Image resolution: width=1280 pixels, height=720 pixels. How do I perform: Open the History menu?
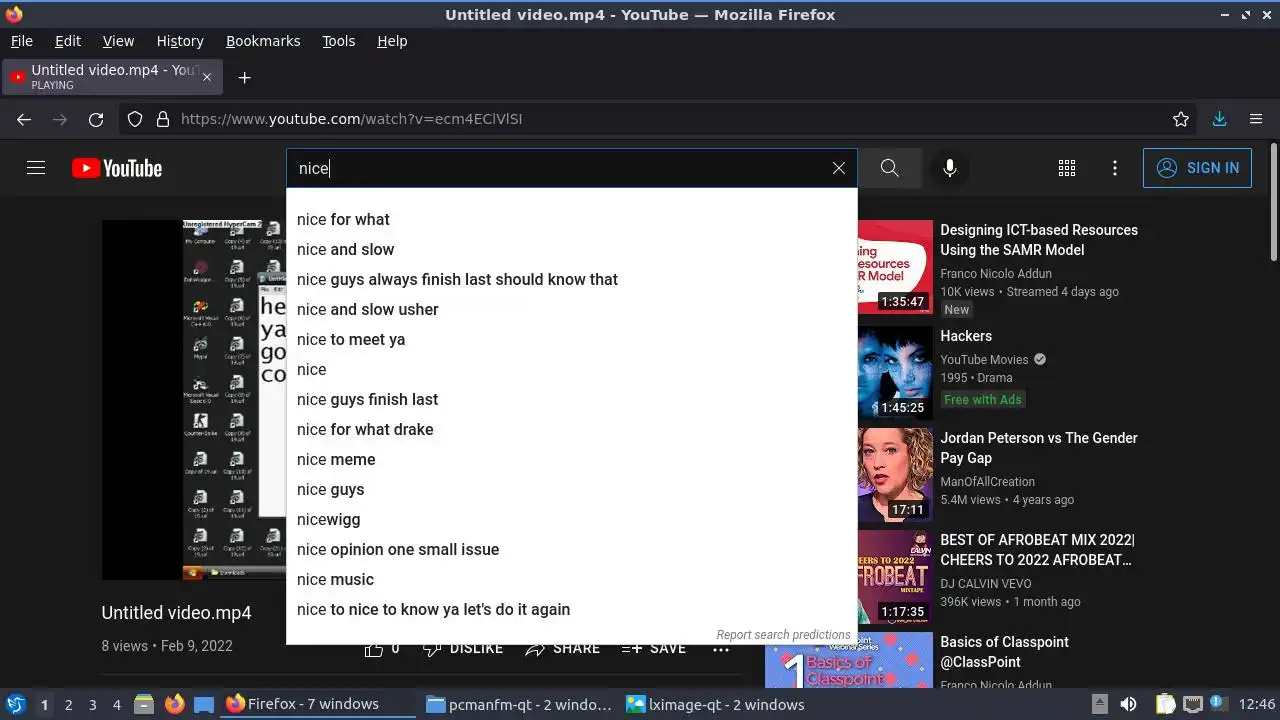(x=180, y=41)
